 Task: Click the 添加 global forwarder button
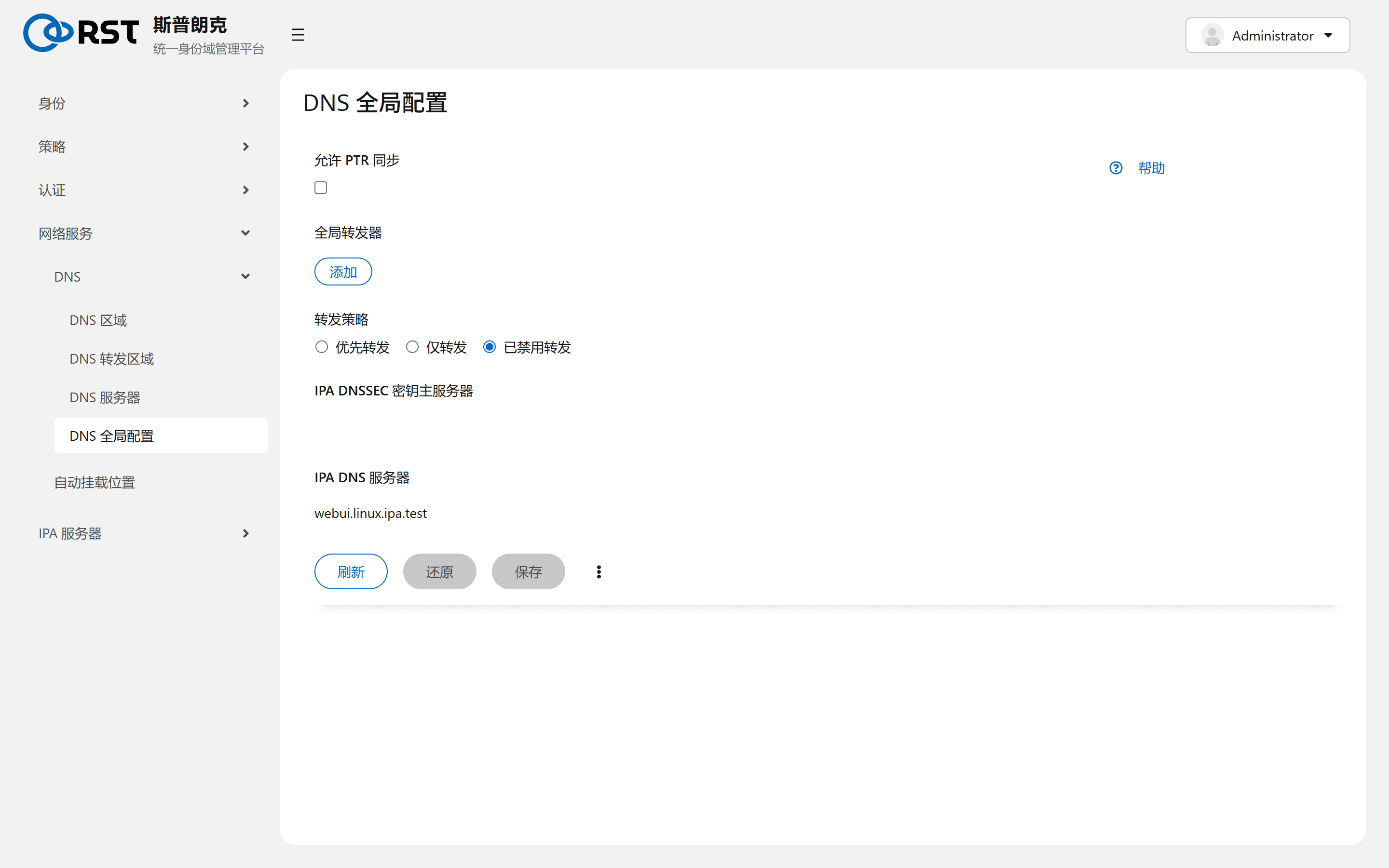click(343, 271)
